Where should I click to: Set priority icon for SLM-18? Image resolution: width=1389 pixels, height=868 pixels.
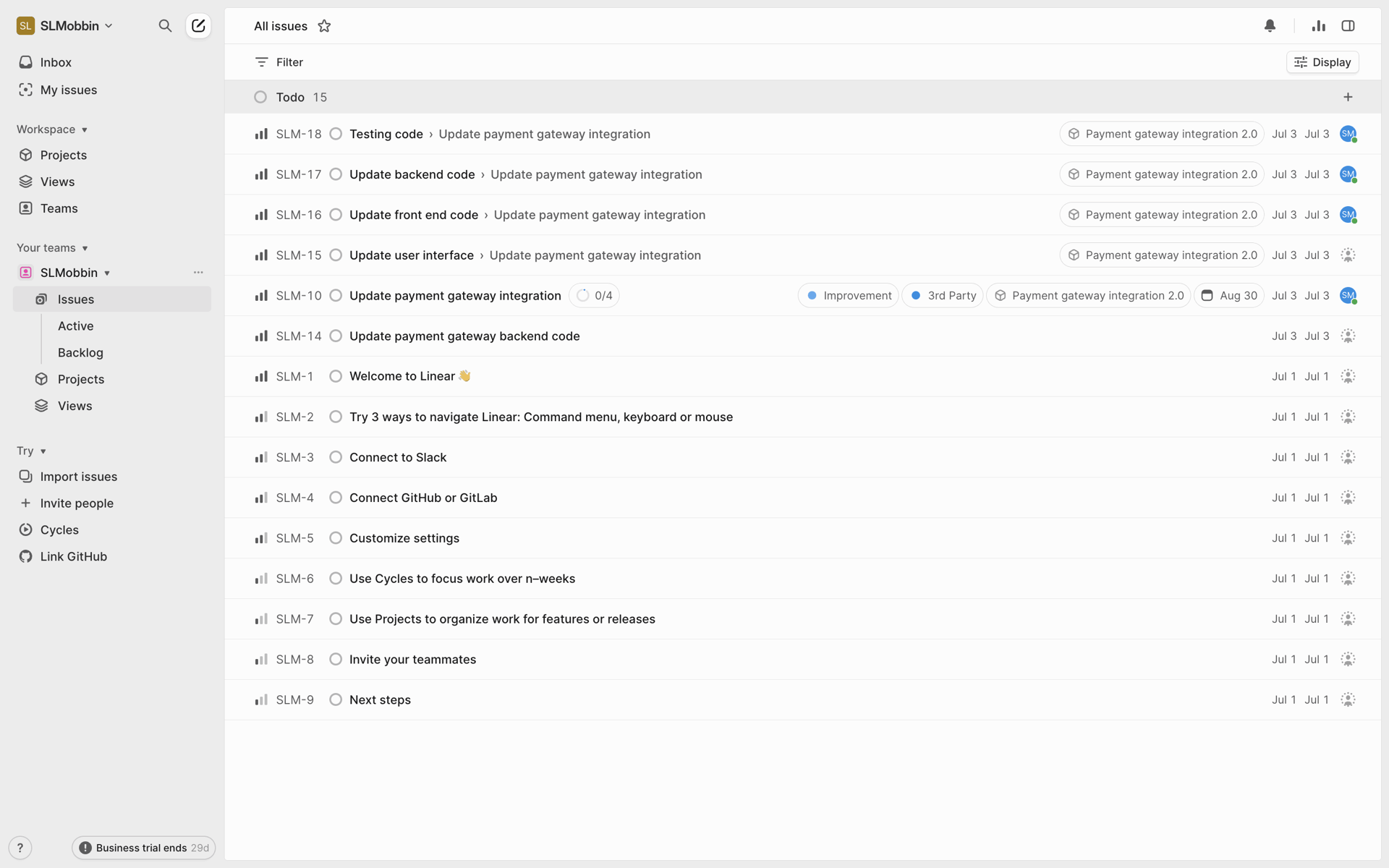pos(261,134)
